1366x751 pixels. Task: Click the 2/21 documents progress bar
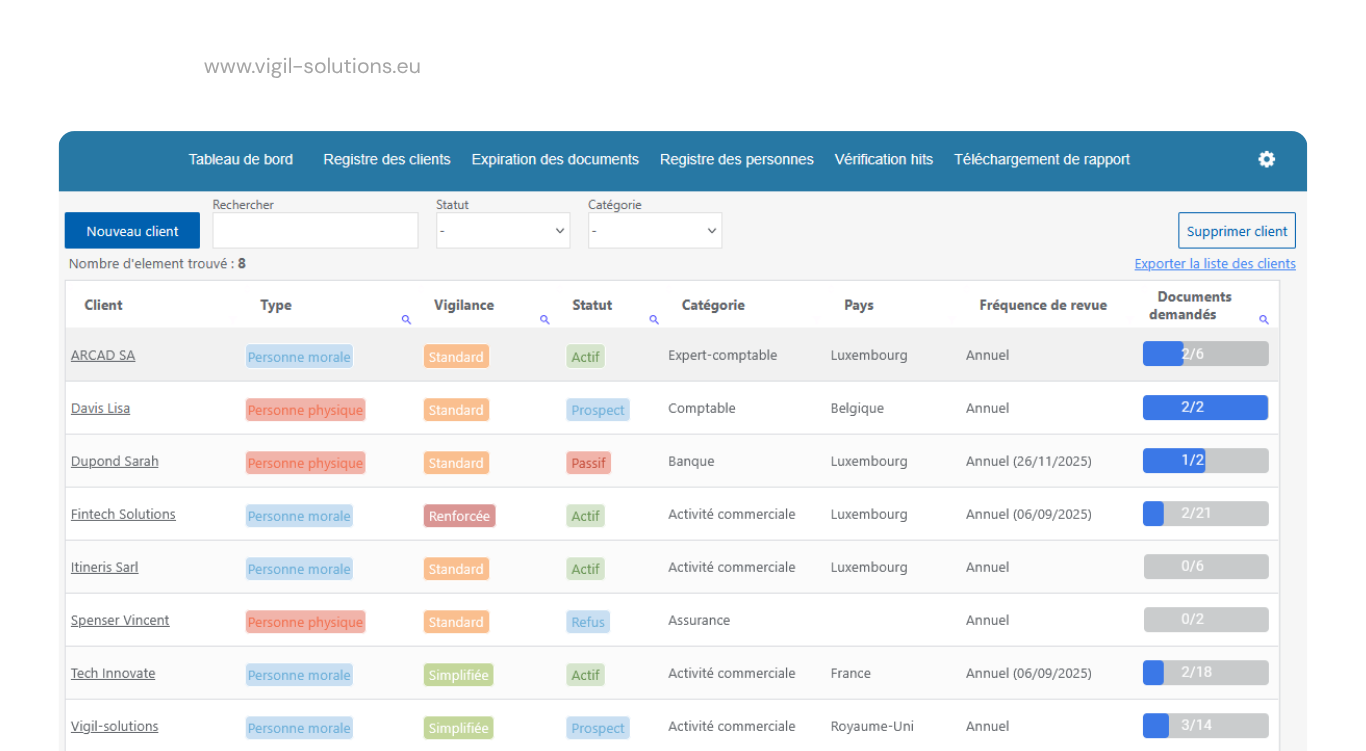[x=1206, y=513]
